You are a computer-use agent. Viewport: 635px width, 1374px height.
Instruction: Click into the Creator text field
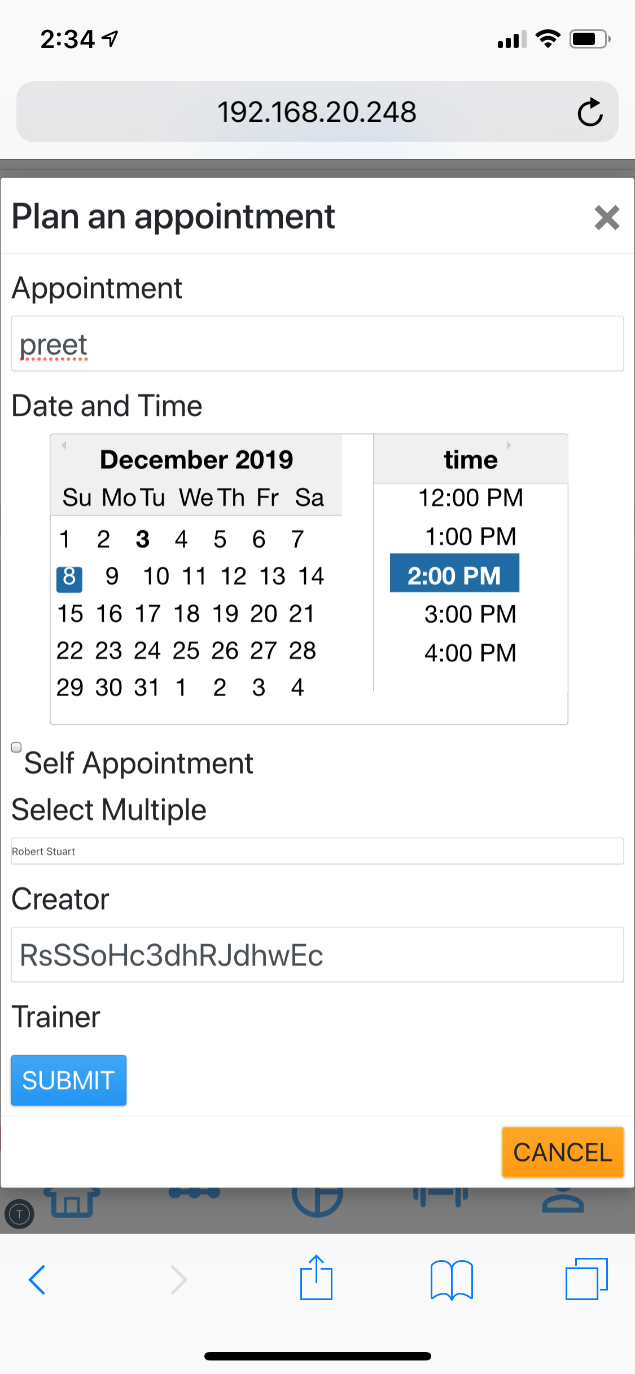click(317, 955)
